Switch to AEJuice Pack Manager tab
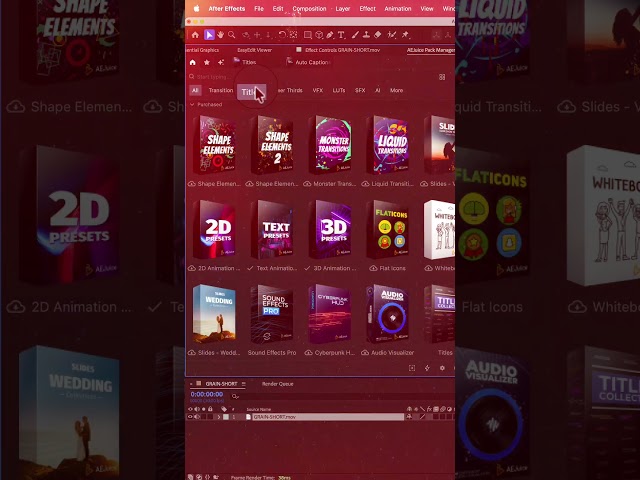This screenshot has height=480, width=640. (431, 50)
